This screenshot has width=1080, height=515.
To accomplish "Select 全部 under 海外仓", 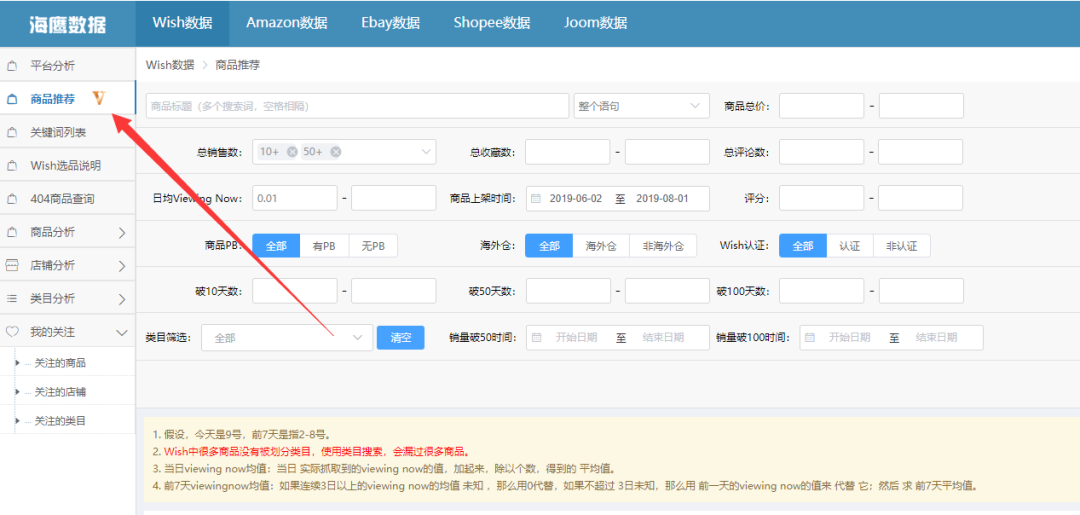I will tap(549, 246).
